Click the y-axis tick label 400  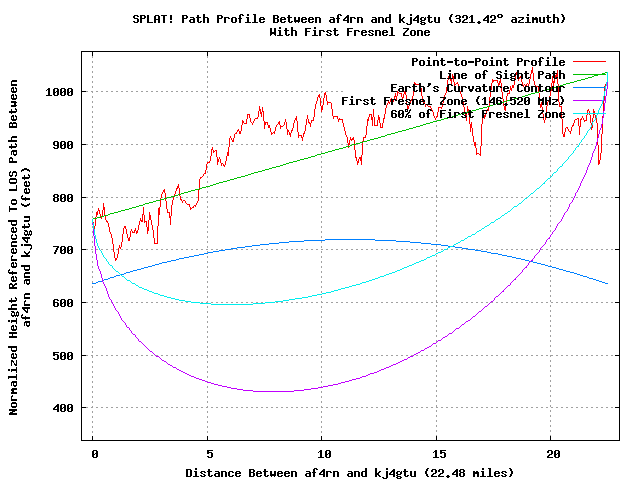click(x=63, y=408)
